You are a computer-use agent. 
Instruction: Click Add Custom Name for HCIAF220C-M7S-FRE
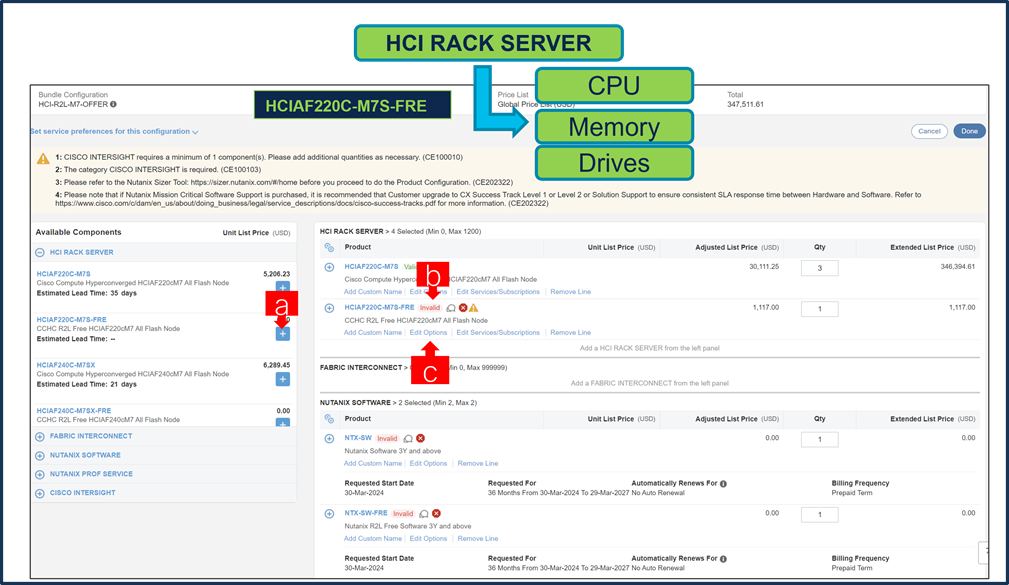[373, 333]
